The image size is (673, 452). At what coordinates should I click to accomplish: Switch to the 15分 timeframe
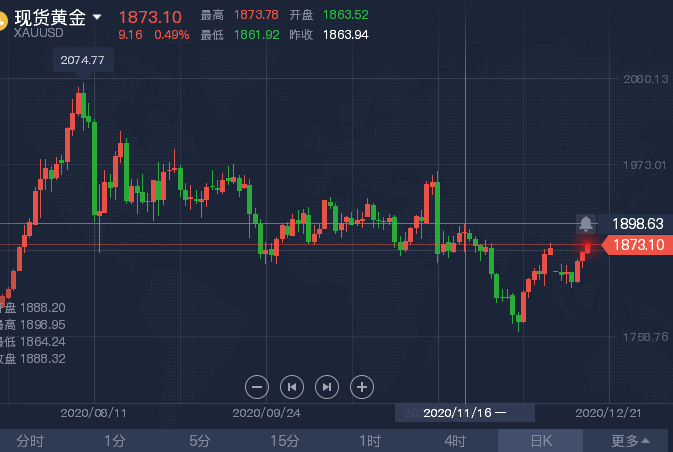pos(285,441)
